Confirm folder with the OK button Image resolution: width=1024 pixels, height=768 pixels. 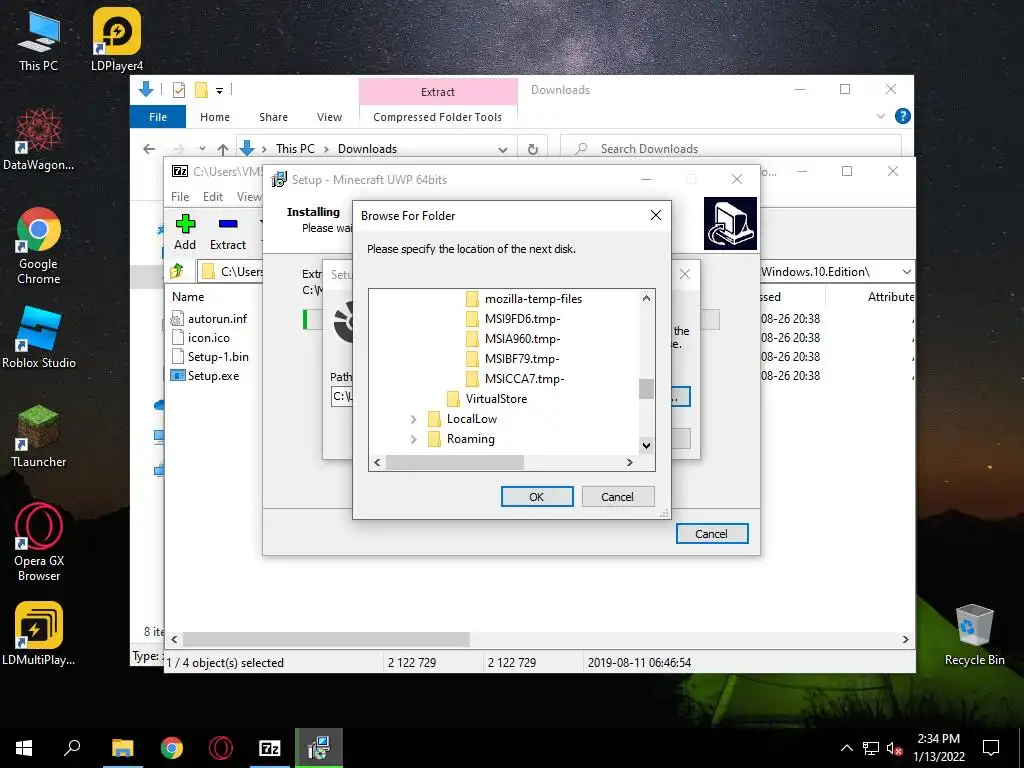pyautogui.click(x=537, y=497)
